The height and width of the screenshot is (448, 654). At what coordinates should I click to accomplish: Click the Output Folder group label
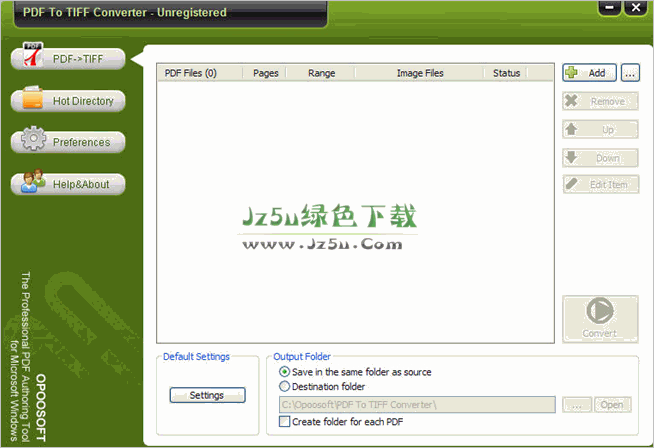302,357
